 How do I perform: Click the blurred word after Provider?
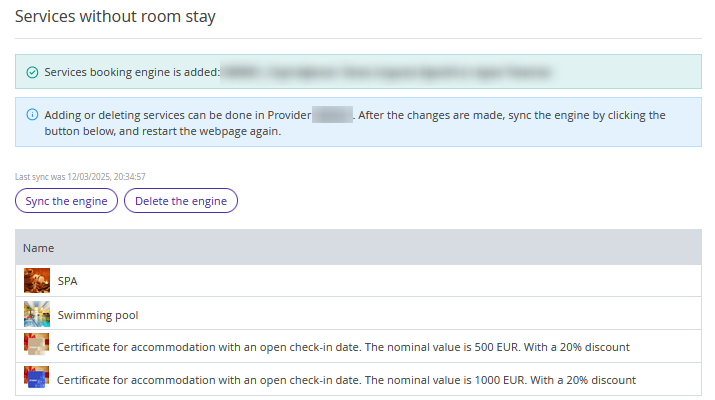click(x=332, y=115)
